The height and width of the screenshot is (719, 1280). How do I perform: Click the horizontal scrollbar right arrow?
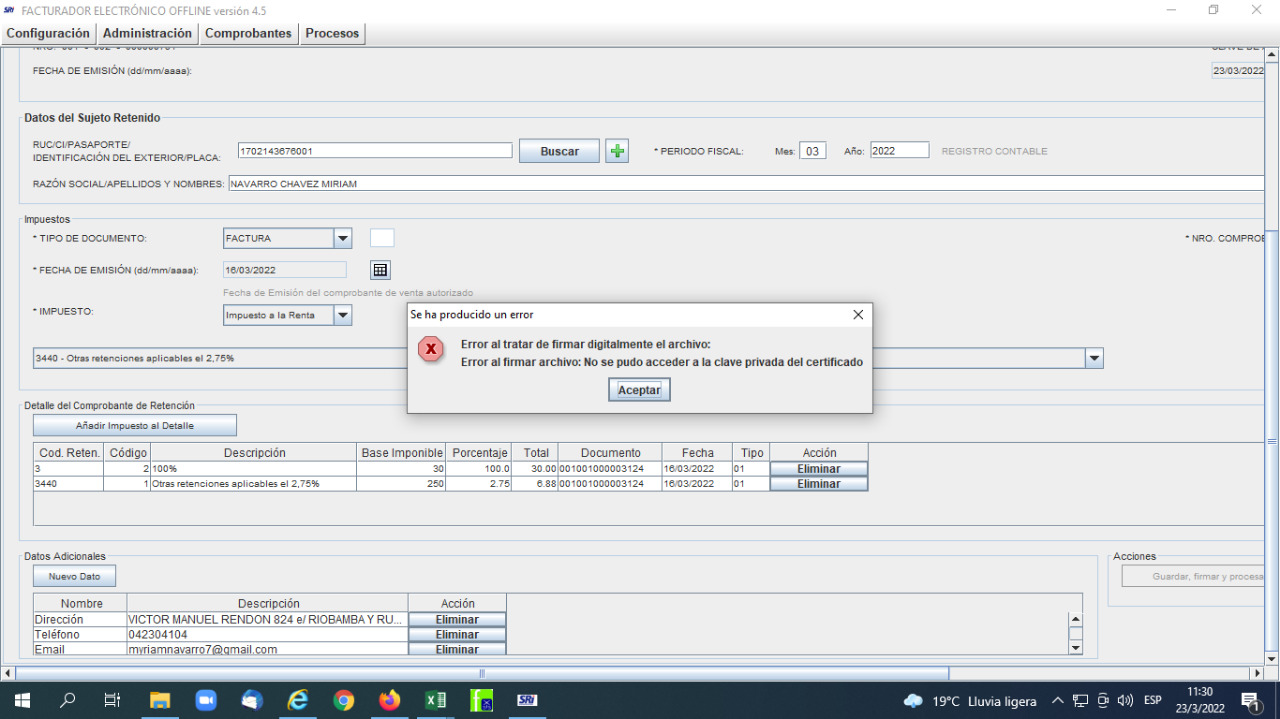[x=1257, y=673]
